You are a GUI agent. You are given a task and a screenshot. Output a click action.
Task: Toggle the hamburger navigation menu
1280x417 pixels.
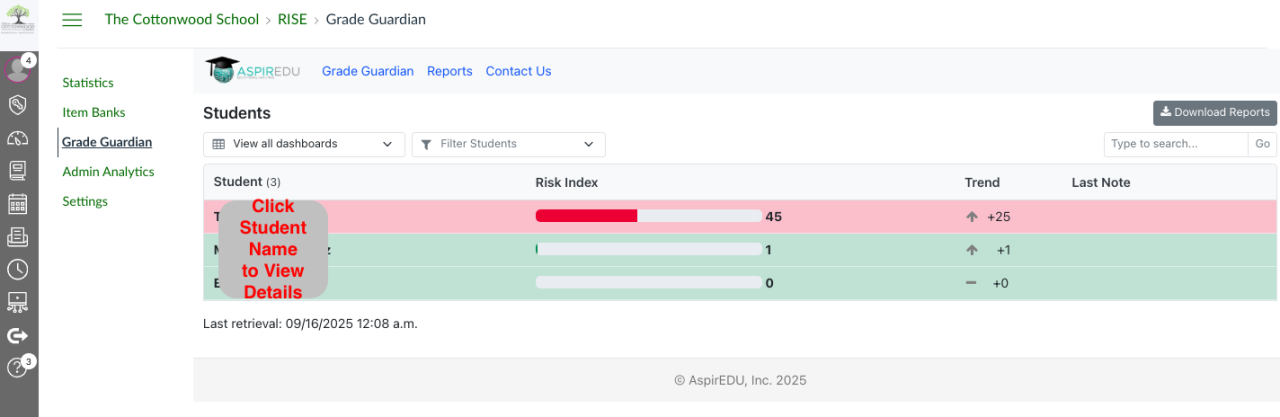[x=72, y=20]
